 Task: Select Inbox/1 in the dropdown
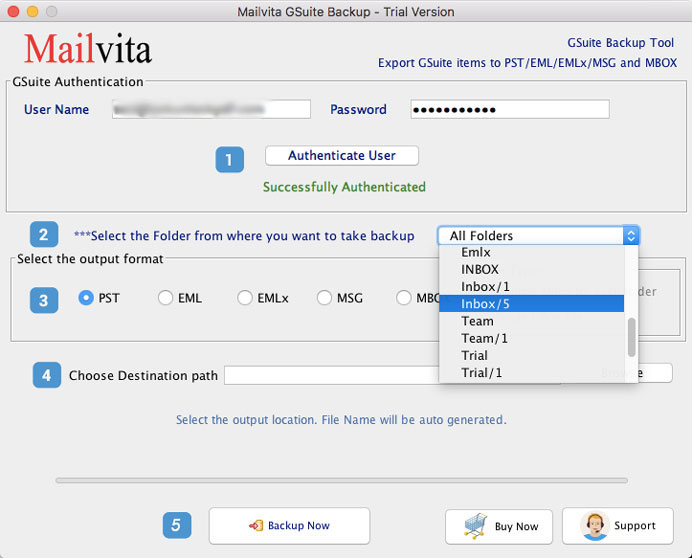click(x=531, y=287)
